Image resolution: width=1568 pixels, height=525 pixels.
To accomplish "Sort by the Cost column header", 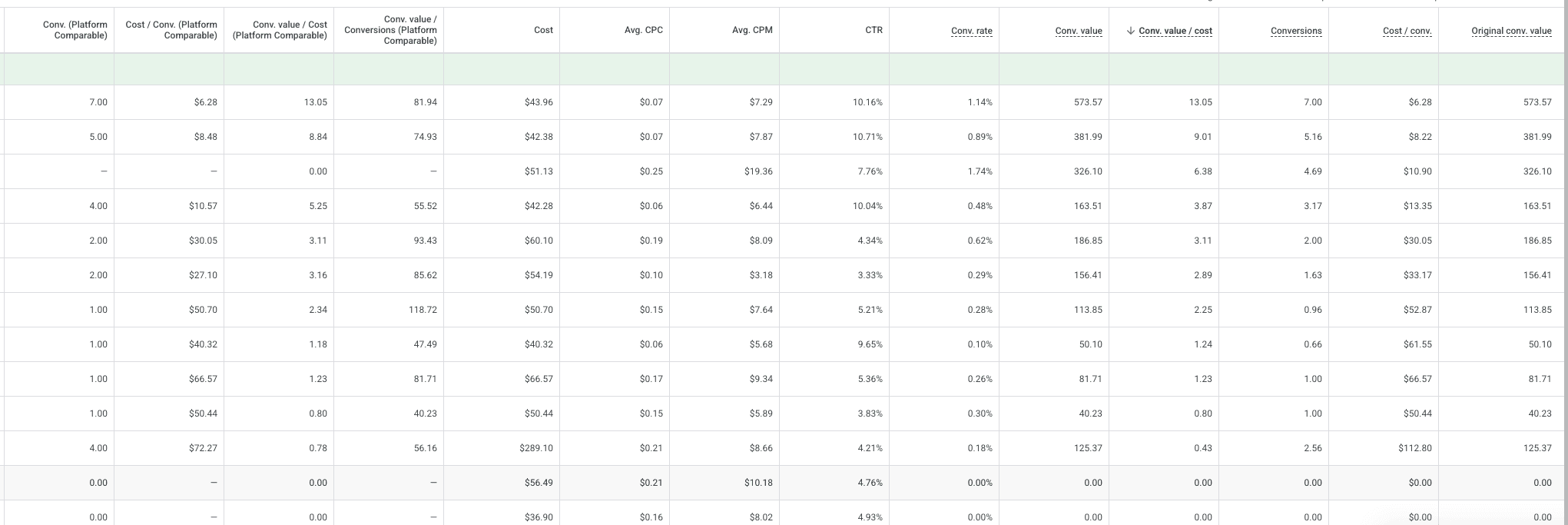I will pos(543,30).
